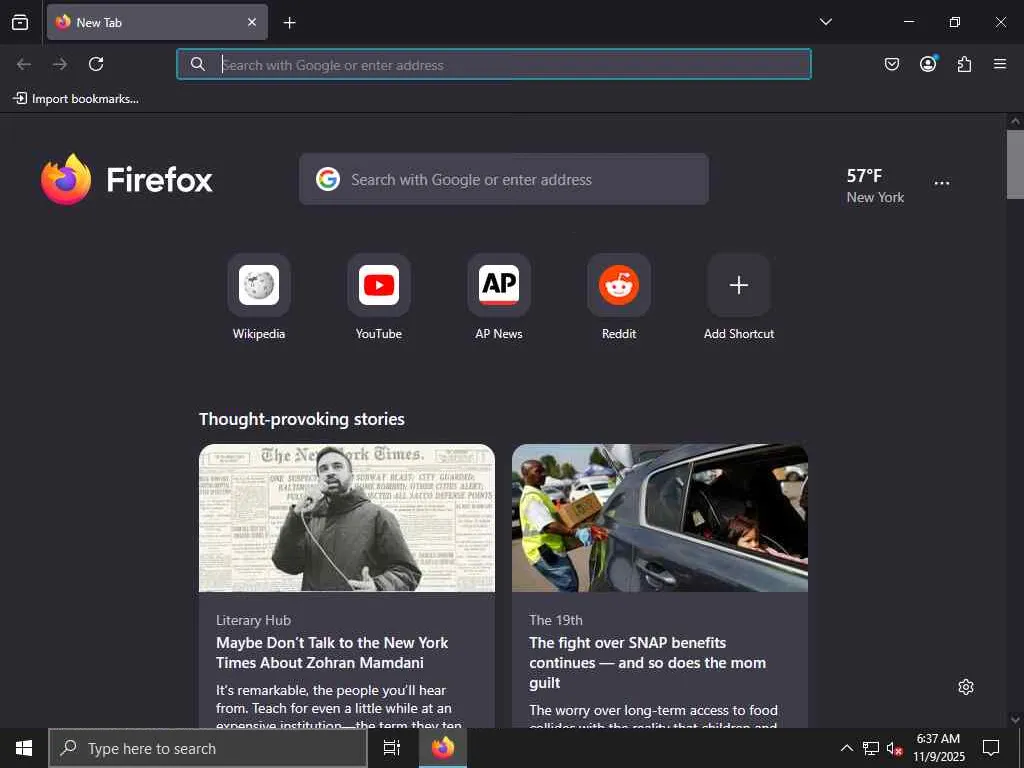Open the Firefox application menu

[1000, 64]
